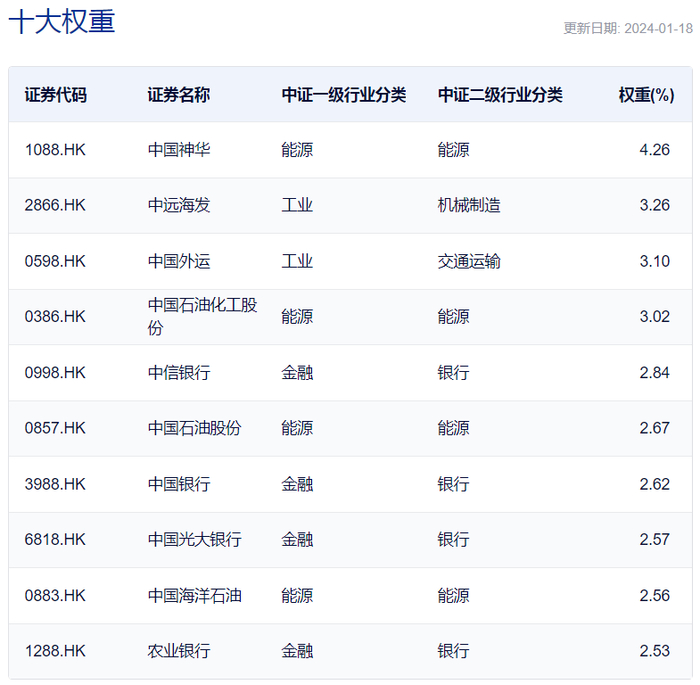Click weight value 2.62
Image resolution: width=700 pixels, height=685 pixels.
[x=654, y=485]
